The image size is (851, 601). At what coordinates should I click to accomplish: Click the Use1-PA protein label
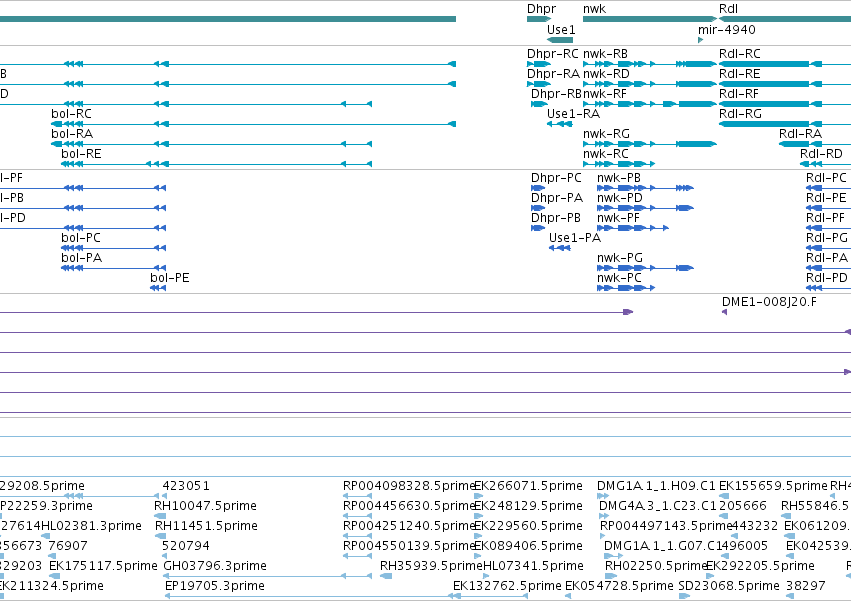point(575,238)
